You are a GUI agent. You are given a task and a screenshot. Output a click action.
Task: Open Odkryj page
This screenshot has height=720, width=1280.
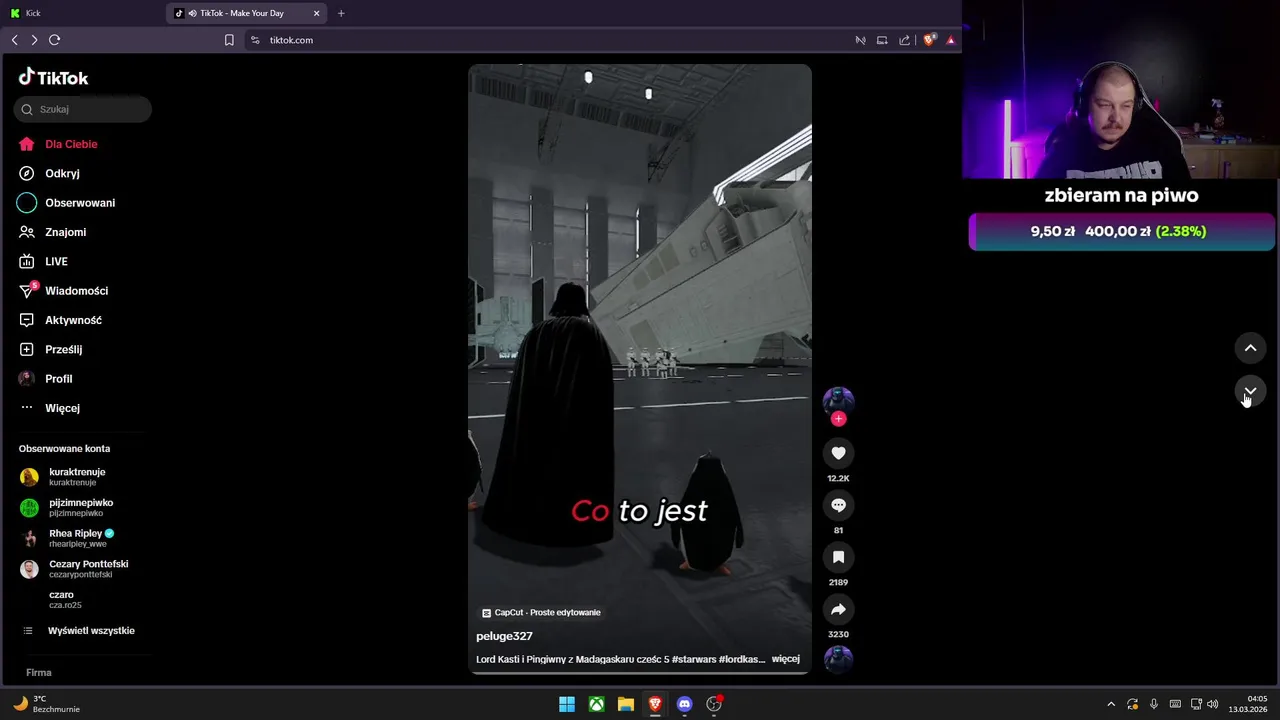pyautogui.click(x=49, y=173)
